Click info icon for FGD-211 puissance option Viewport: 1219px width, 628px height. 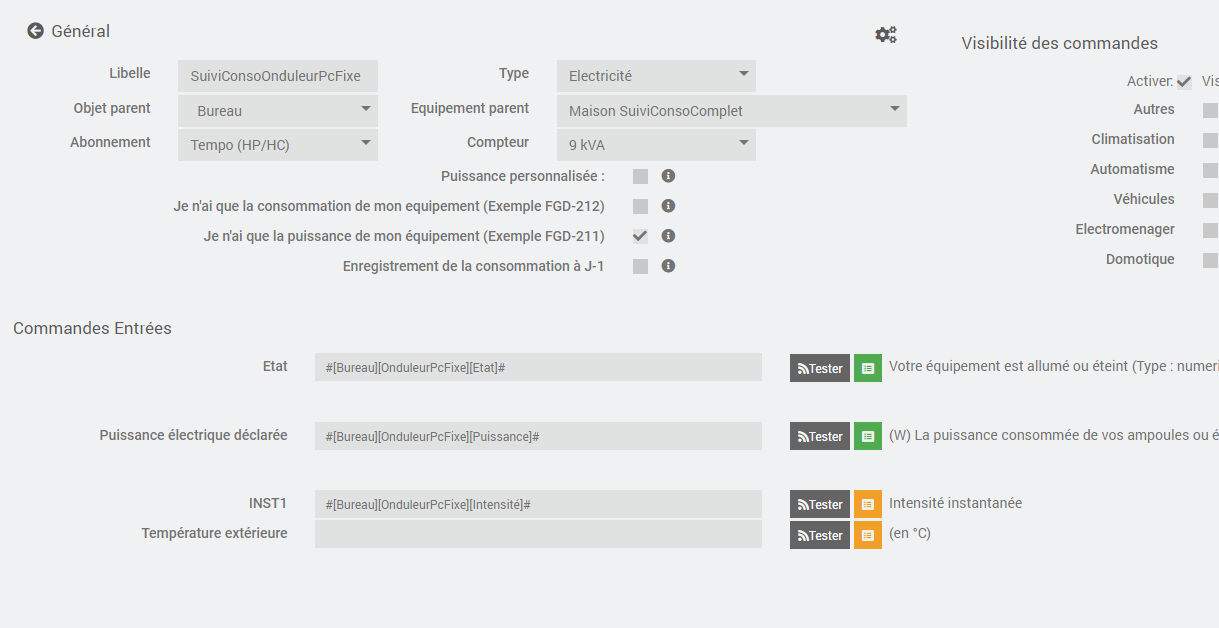(669, 236)
